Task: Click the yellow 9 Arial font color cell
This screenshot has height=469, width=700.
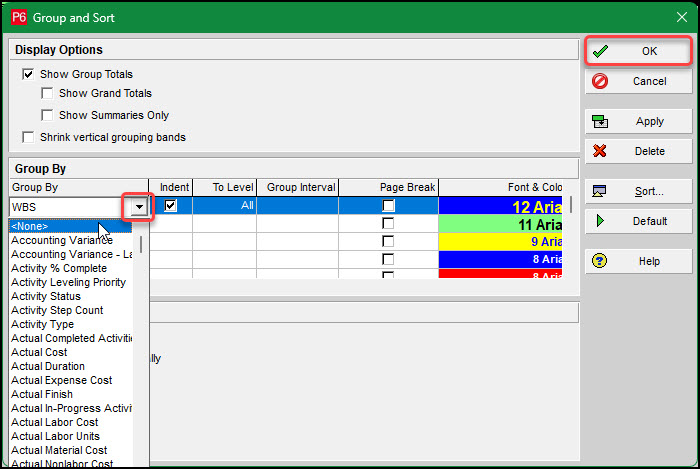Action: (500, 241)
